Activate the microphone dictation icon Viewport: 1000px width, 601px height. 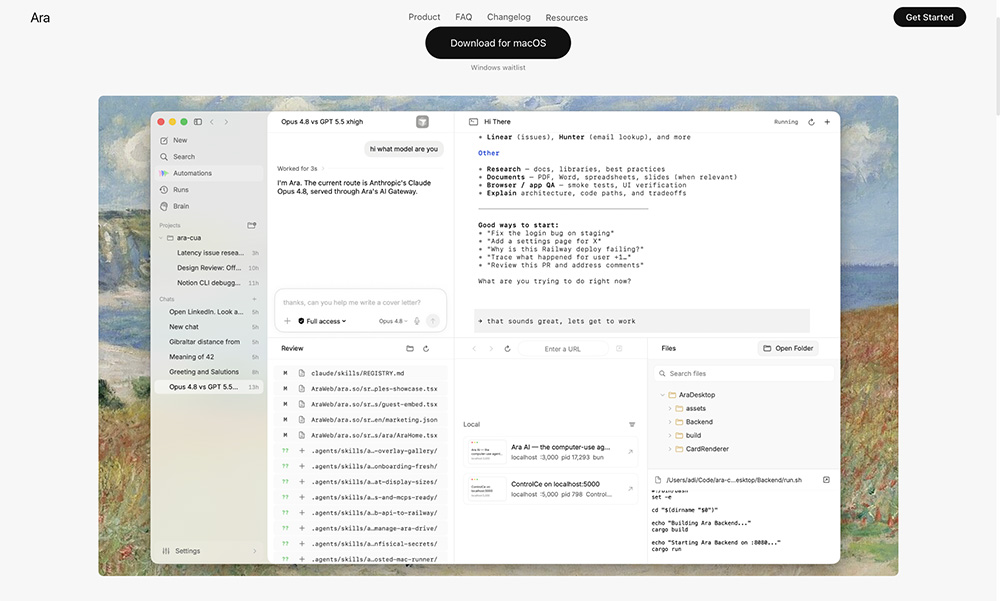click(417, 321)
